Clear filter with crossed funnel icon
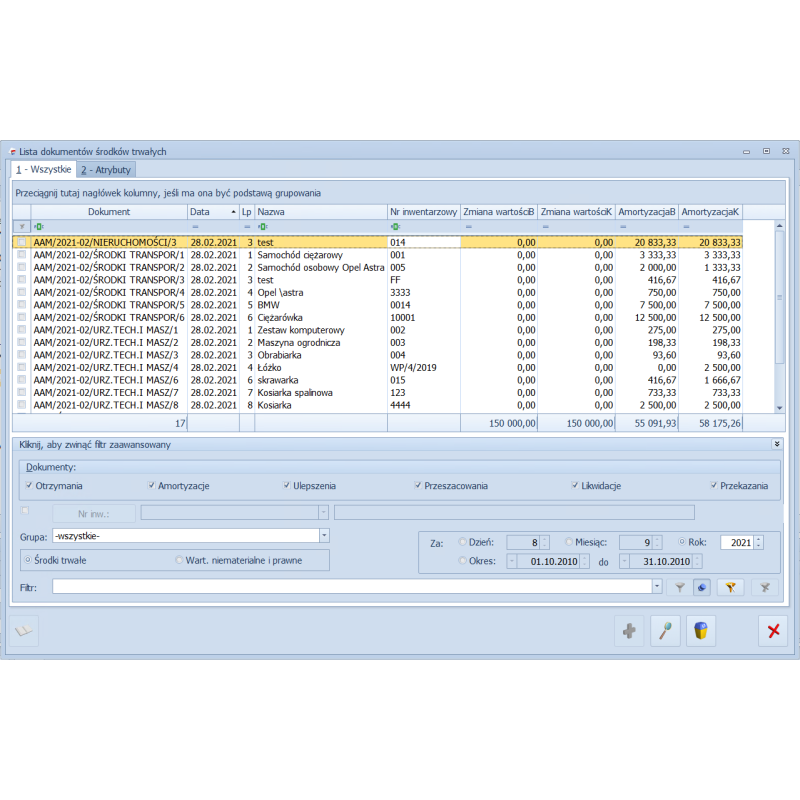The height and width of the screenshot is (800, 800). coord(765,587)
